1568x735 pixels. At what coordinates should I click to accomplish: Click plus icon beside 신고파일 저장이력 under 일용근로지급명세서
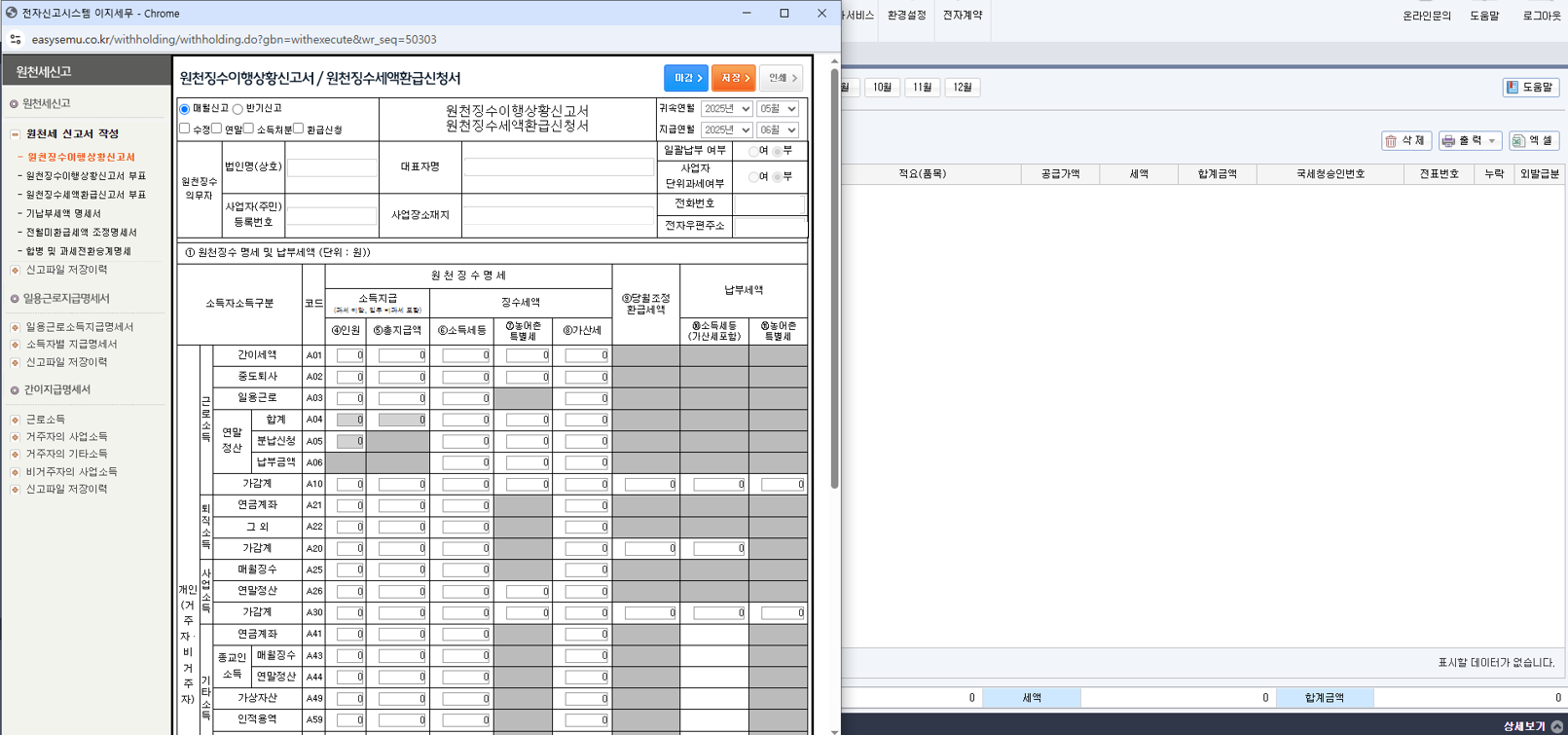[15, 362]
